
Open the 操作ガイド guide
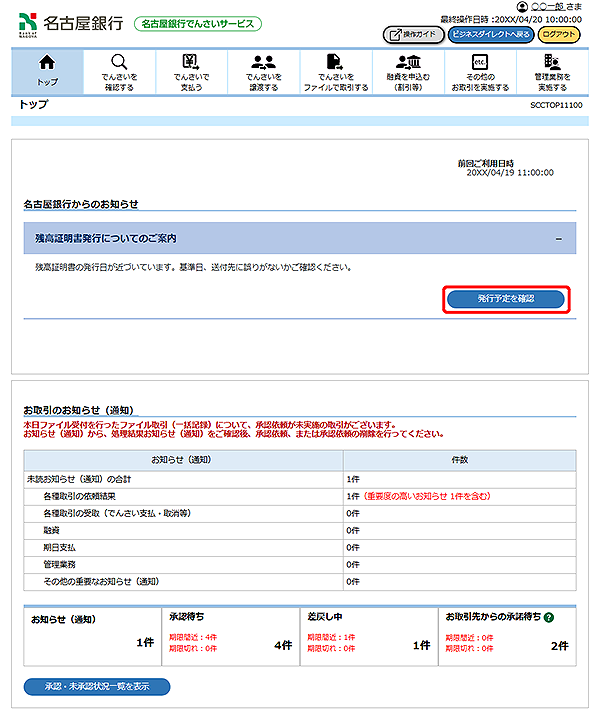pyautogui.click(x=413, y=34)
